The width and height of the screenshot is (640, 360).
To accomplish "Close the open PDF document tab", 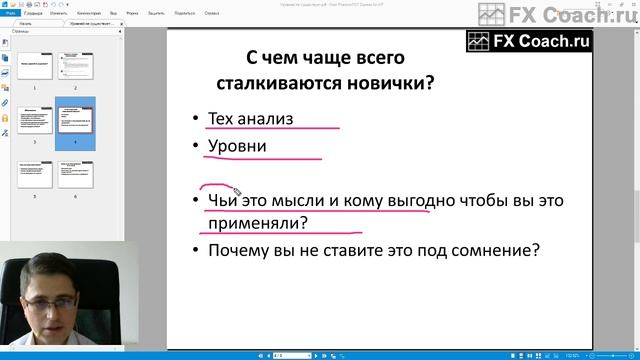I will tap(121, 24).
